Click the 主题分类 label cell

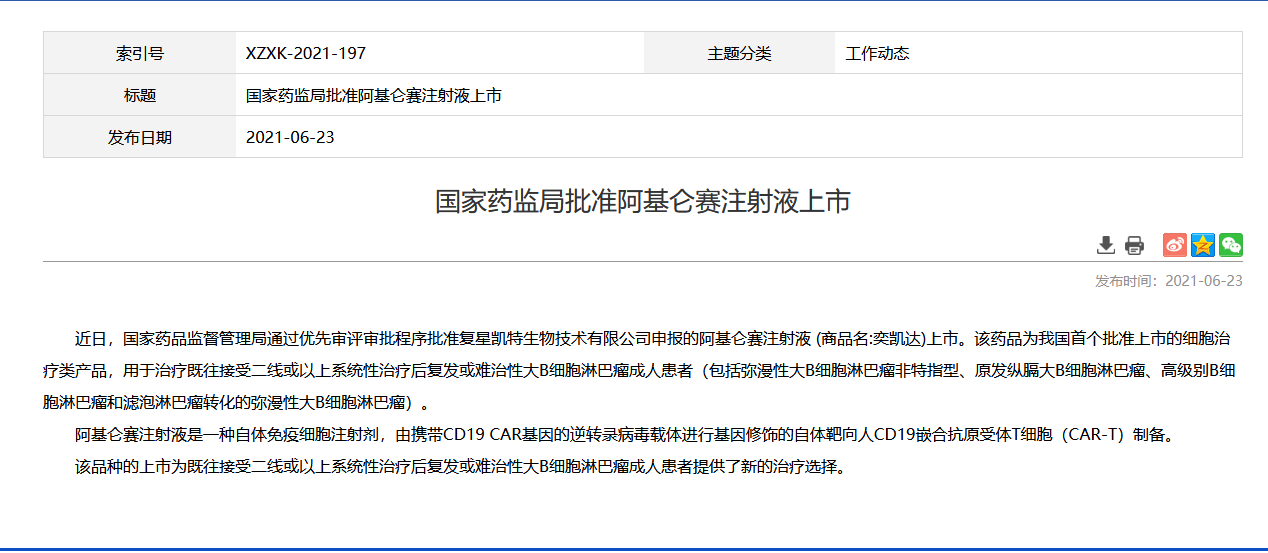pos(740,53)
